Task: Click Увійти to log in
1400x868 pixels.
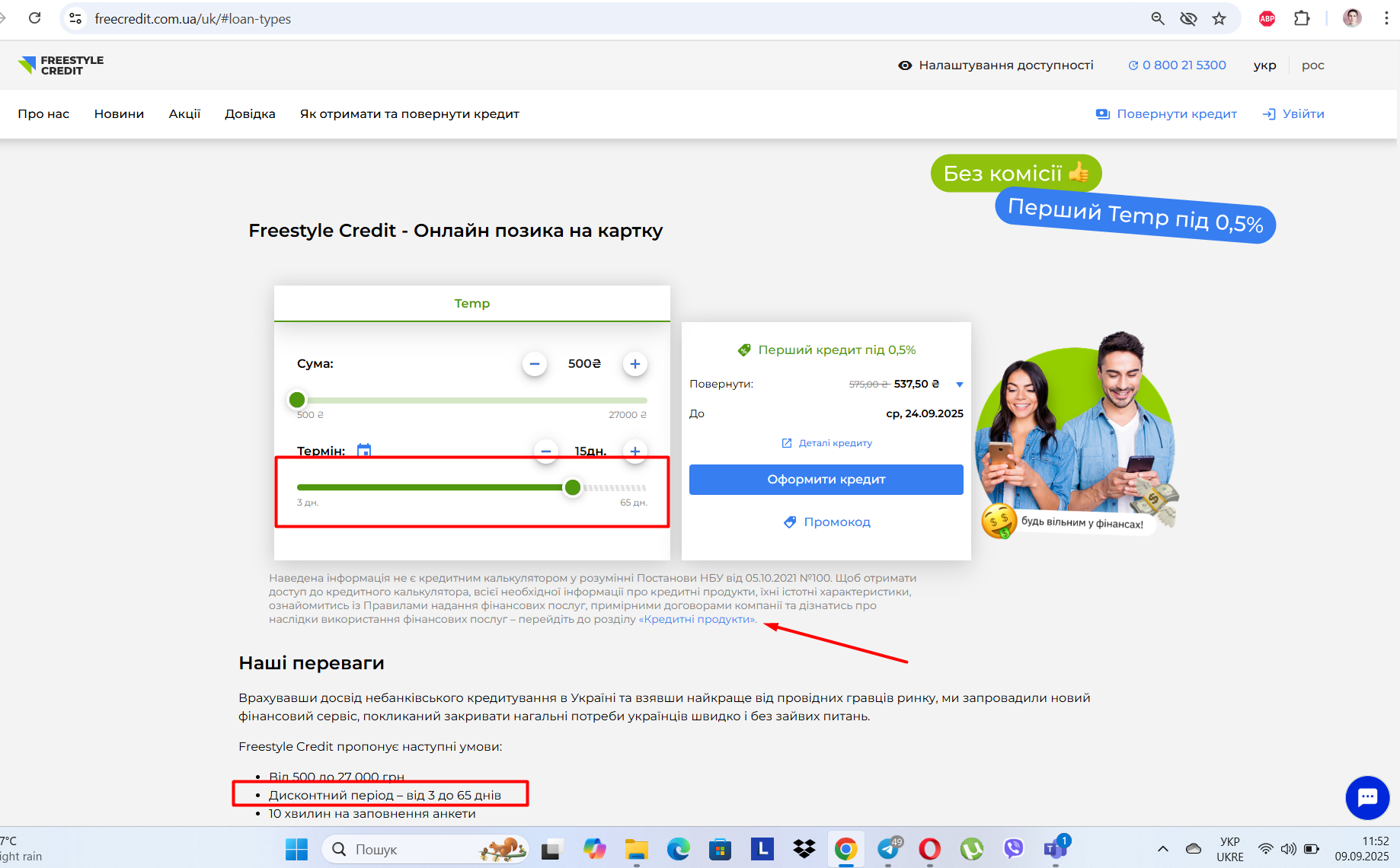Action: 1293,113
